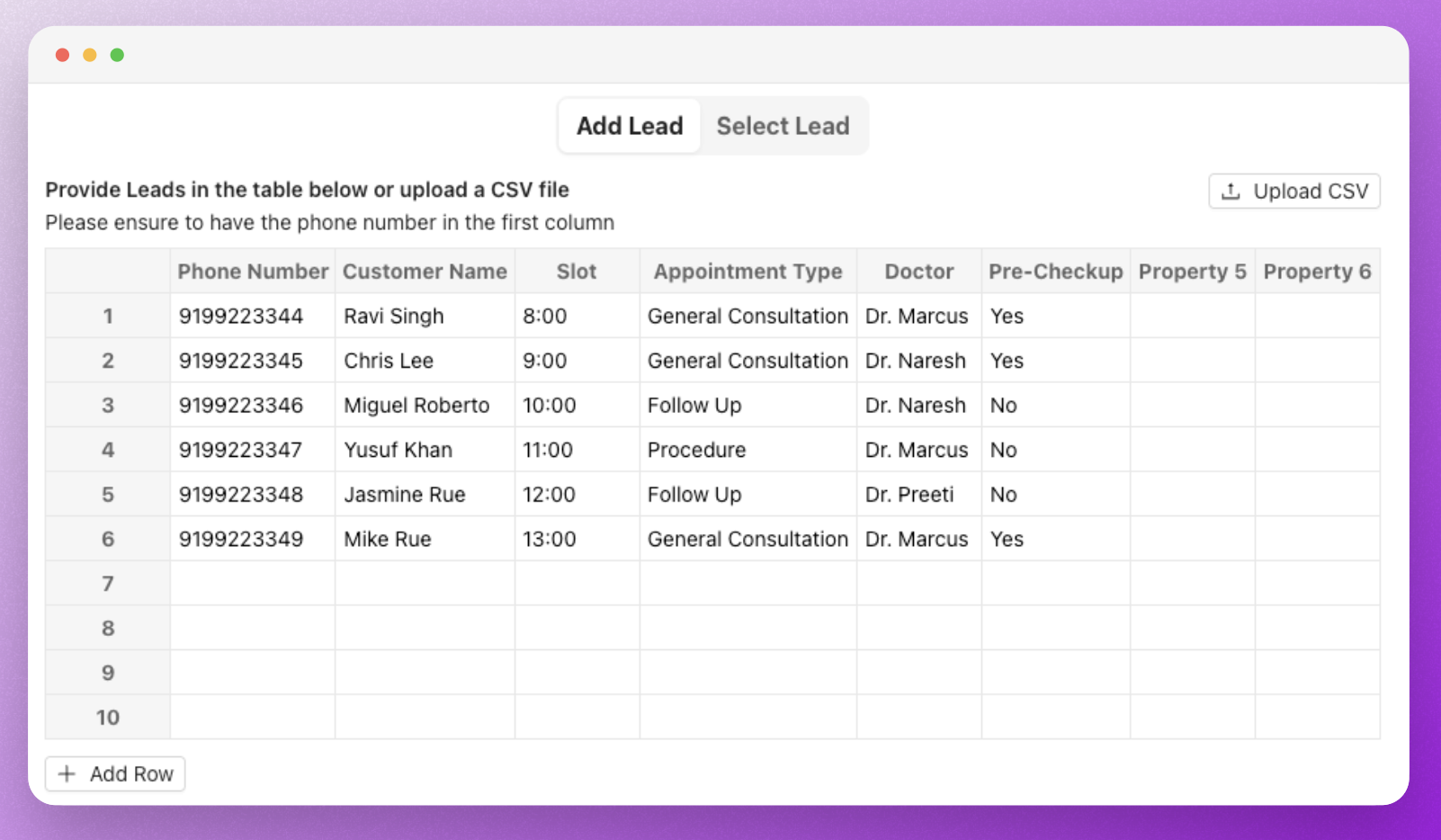Click empty Phone Number cell in row 7
Viewport: 1441px width, 840px height.
(253, 584)
